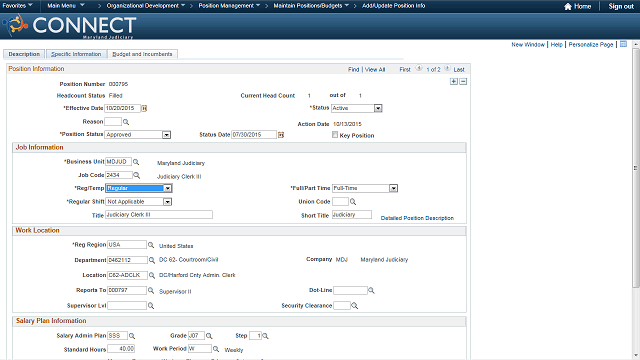Look up the Union Code value
The width and height of the screenshot is (640, 360).
point(353,202)
